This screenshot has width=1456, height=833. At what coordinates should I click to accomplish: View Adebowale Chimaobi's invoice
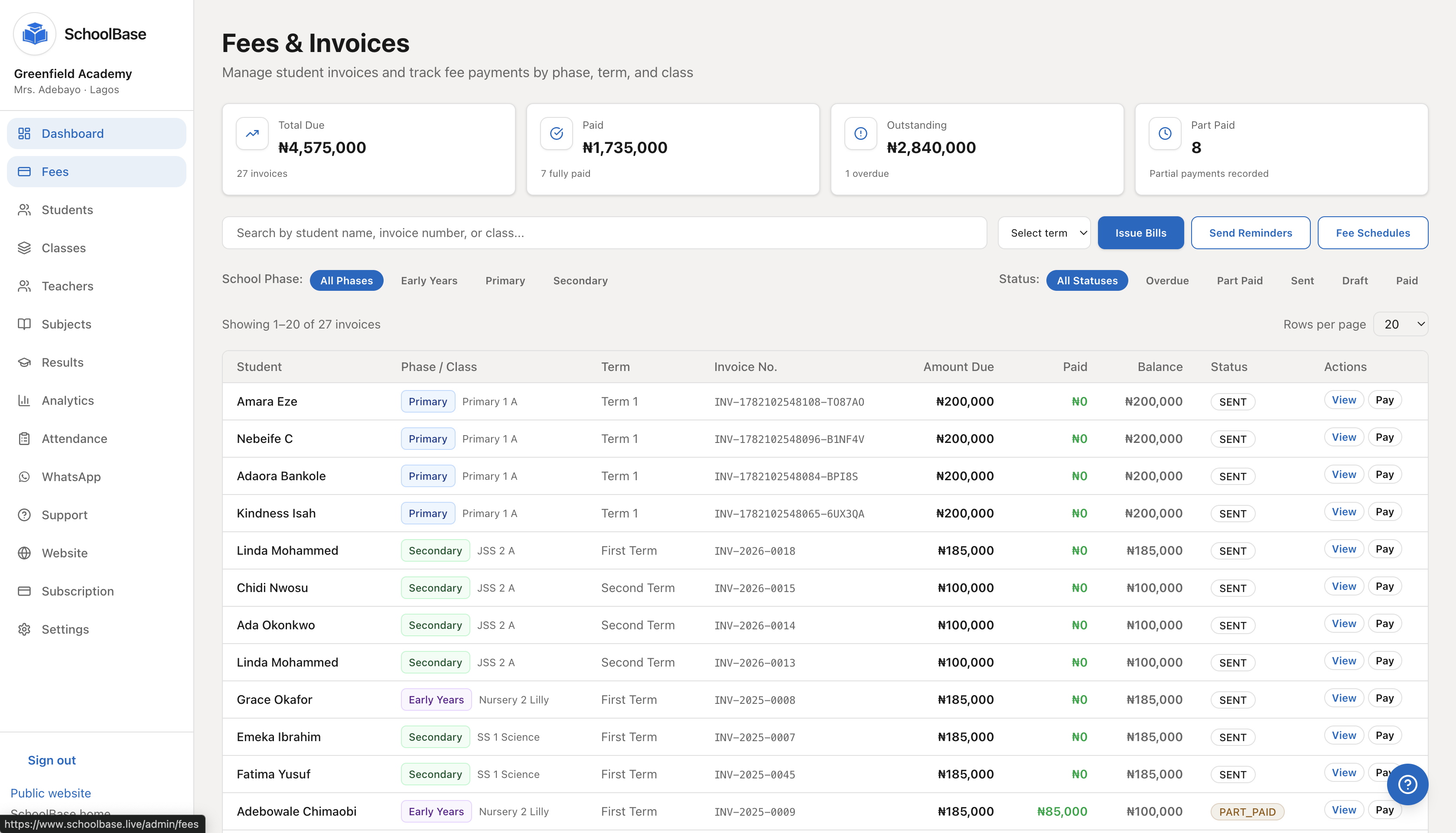pyautogui.click(x=1344, y=810)
